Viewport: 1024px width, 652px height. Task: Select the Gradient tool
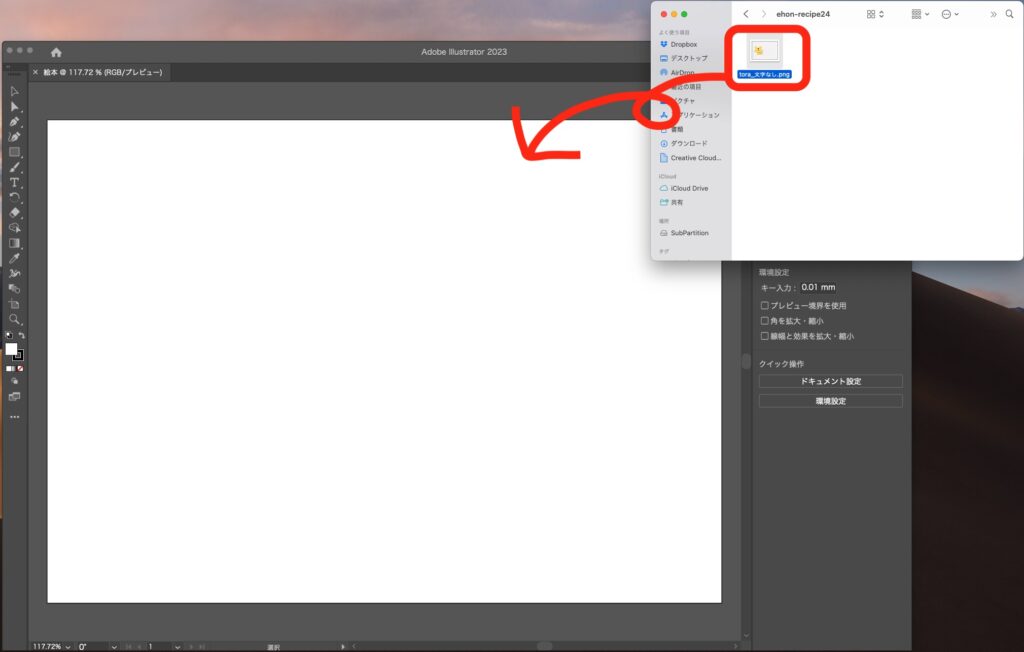click(14, 243)
